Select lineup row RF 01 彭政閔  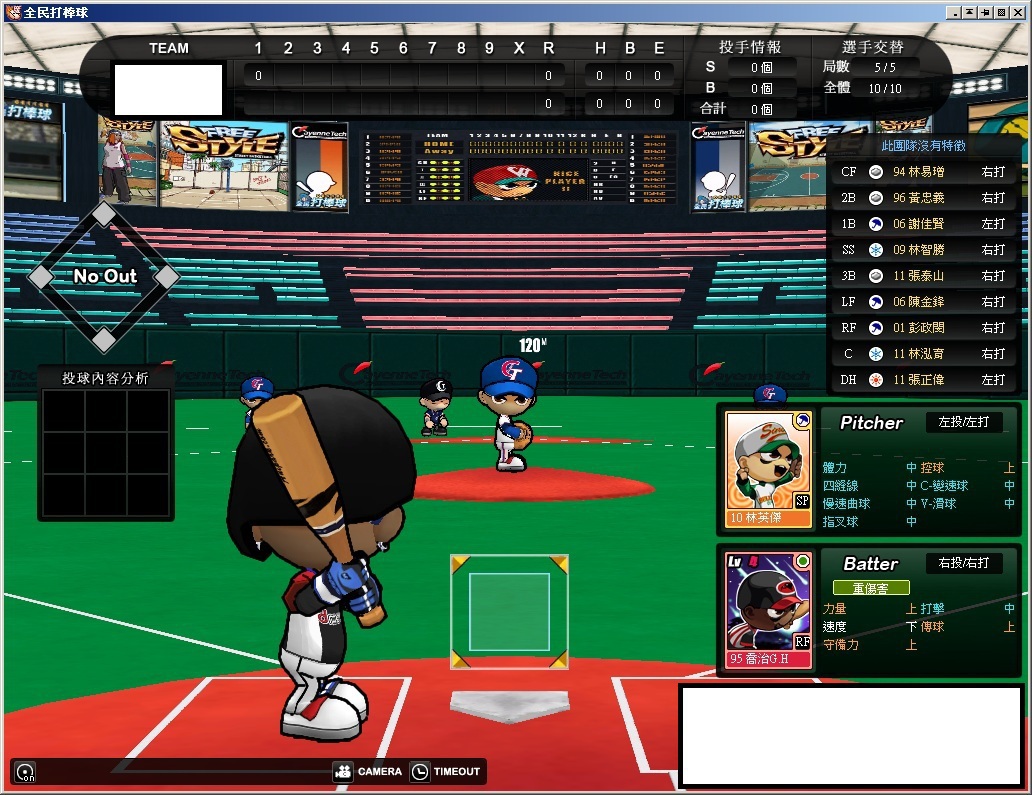pos(923,328)
